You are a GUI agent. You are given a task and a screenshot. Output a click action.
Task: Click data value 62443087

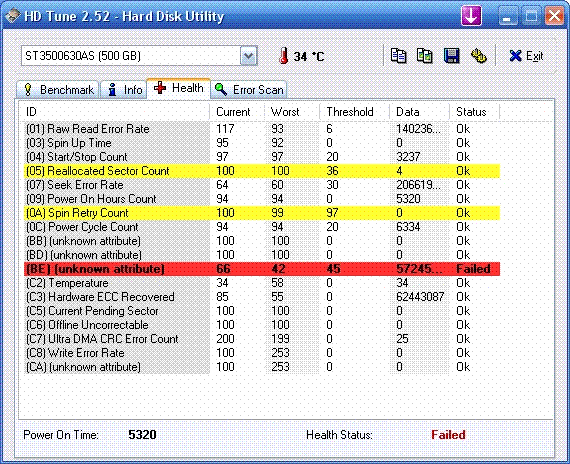pyautogui.click(x=420, y=297)
